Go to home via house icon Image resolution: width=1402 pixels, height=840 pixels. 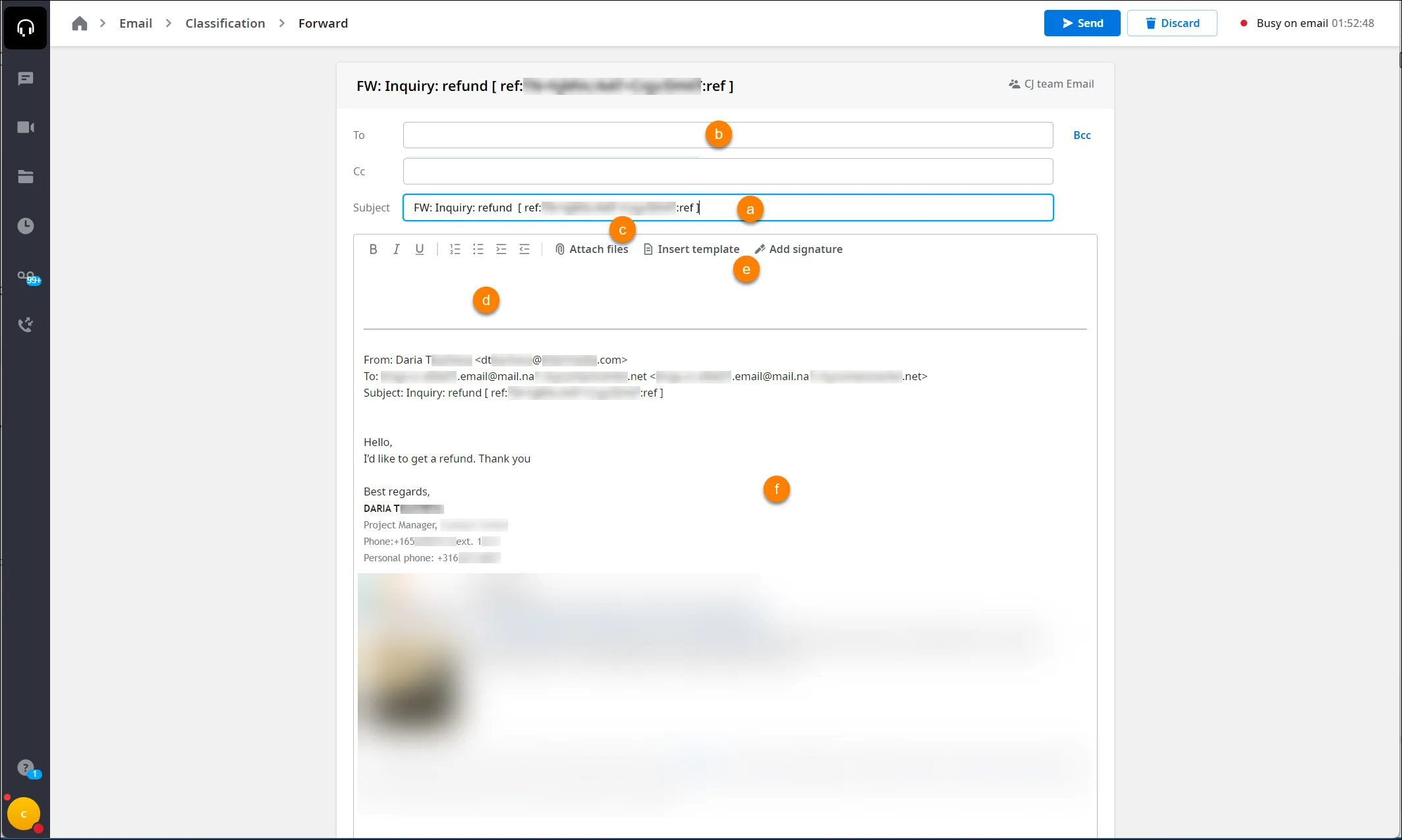[80, 23]
